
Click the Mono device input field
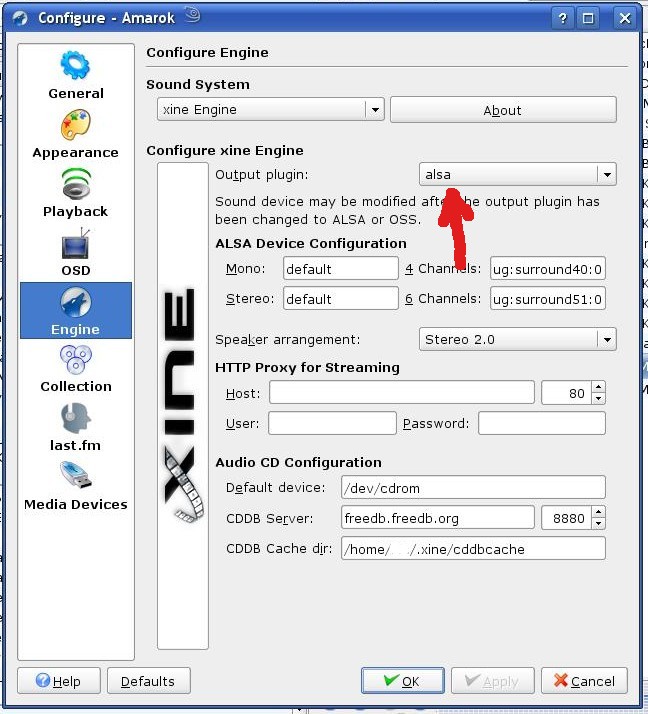click(341, 269)
